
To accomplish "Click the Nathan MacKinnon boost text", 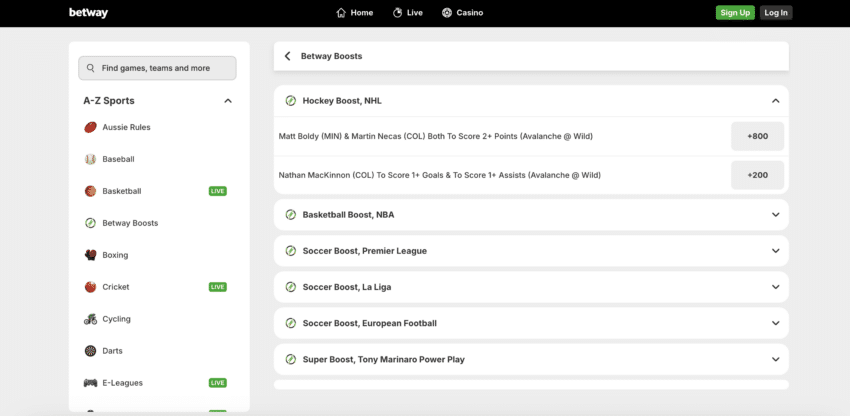I will point(440,175).
